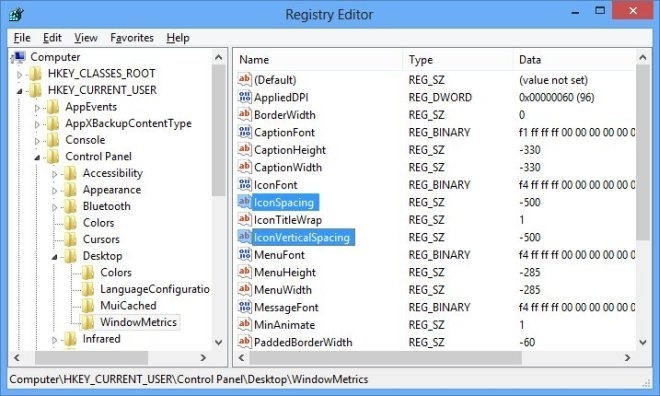
Task: Click value list vertical scrollbar thumb
Action: coord(643,152)
